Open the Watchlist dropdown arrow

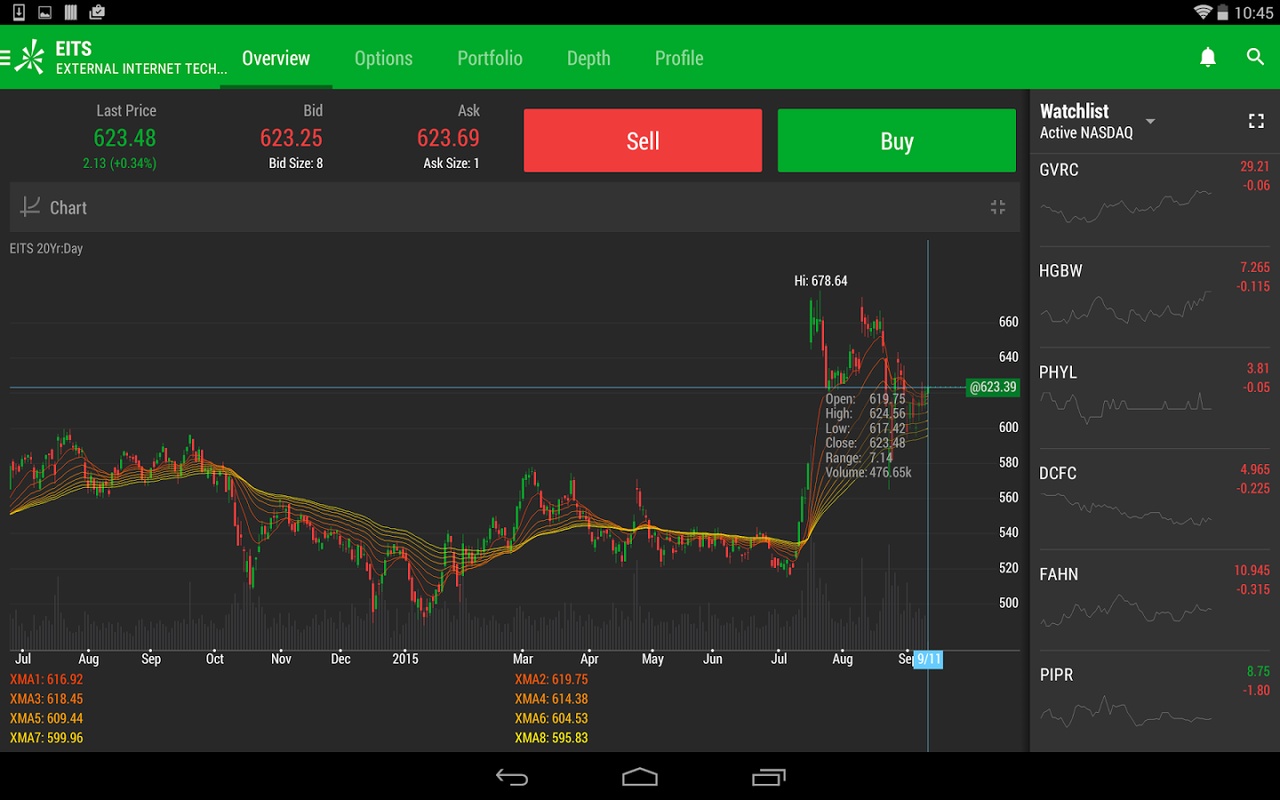click(x=1150, y=121)
